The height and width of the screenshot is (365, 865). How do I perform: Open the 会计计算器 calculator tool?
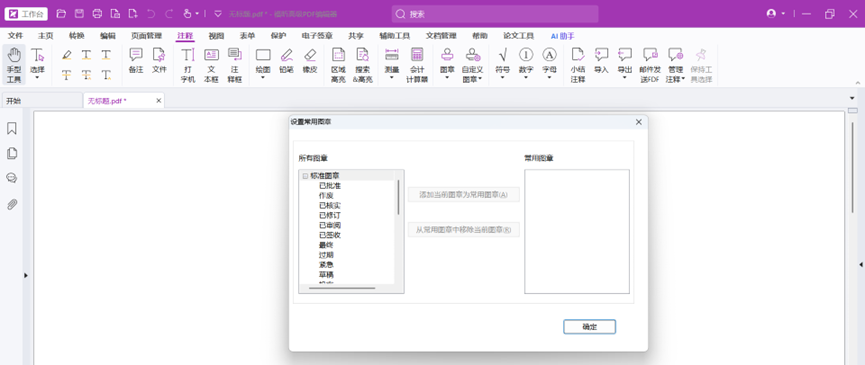[417, 65]
